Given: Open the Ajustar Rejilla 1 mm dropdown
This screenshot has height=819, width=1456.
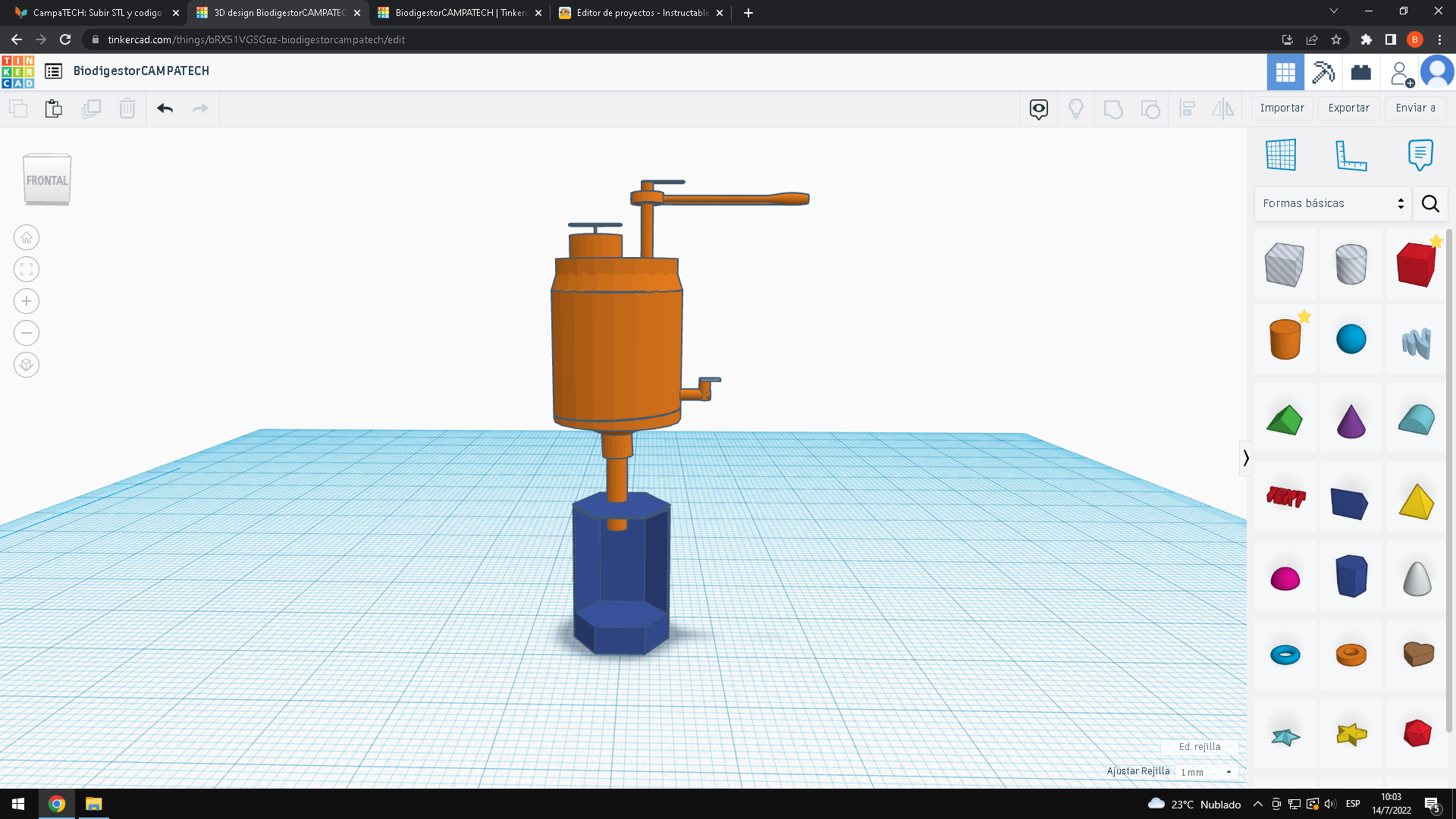Looking at the screenshot, I should coord(1207,772).
